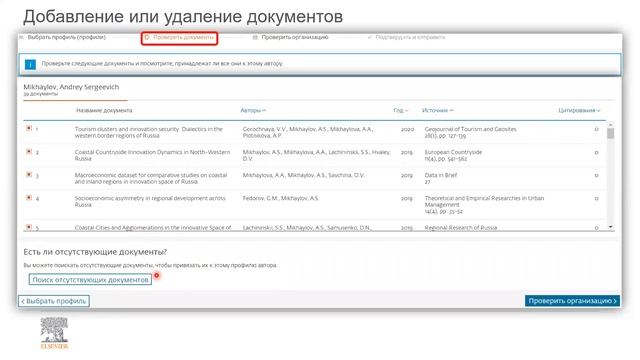Click the scroll-up arrow of the document list
Viewport: 640px width, 360px height.
pos(611,124)
